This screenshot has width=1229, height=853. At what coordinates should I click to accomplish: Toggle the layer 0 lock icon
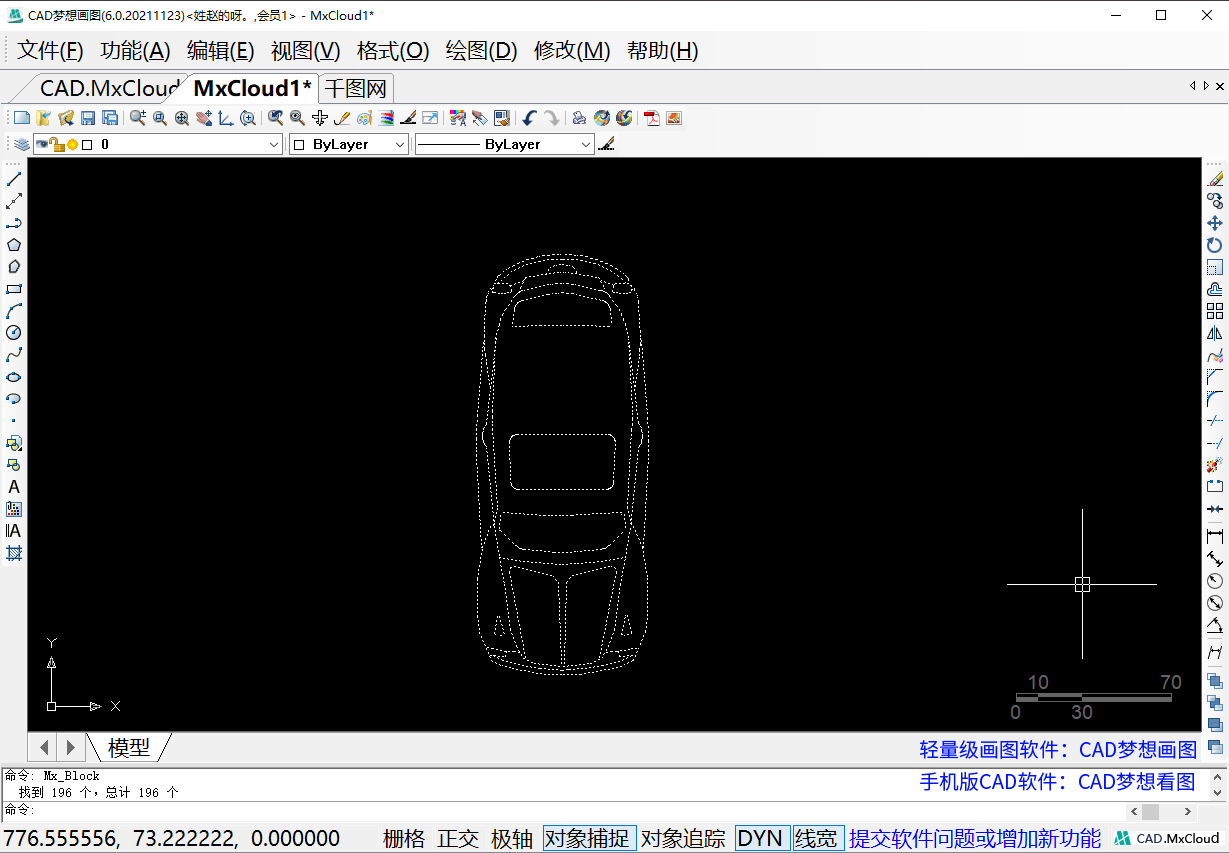click(58, 145)
